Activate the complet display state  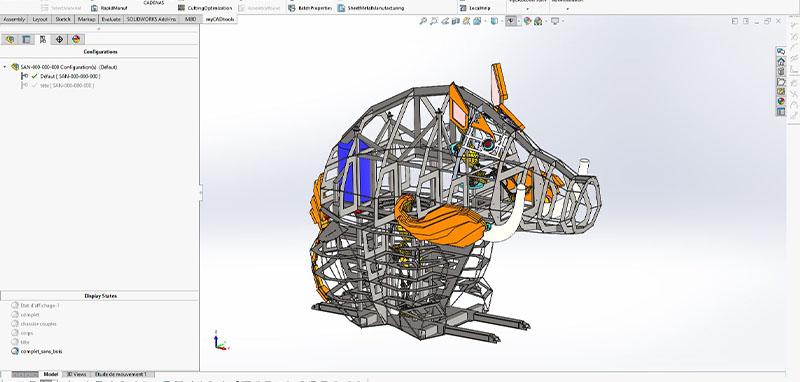30,315
